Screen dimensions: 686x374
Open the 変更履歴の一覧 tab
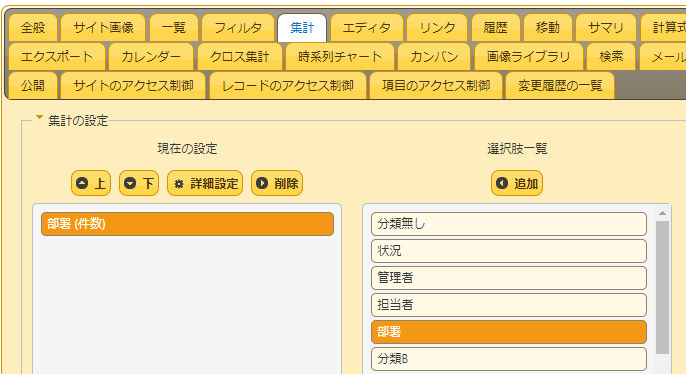pyautogui.click(x=560, y=86)
